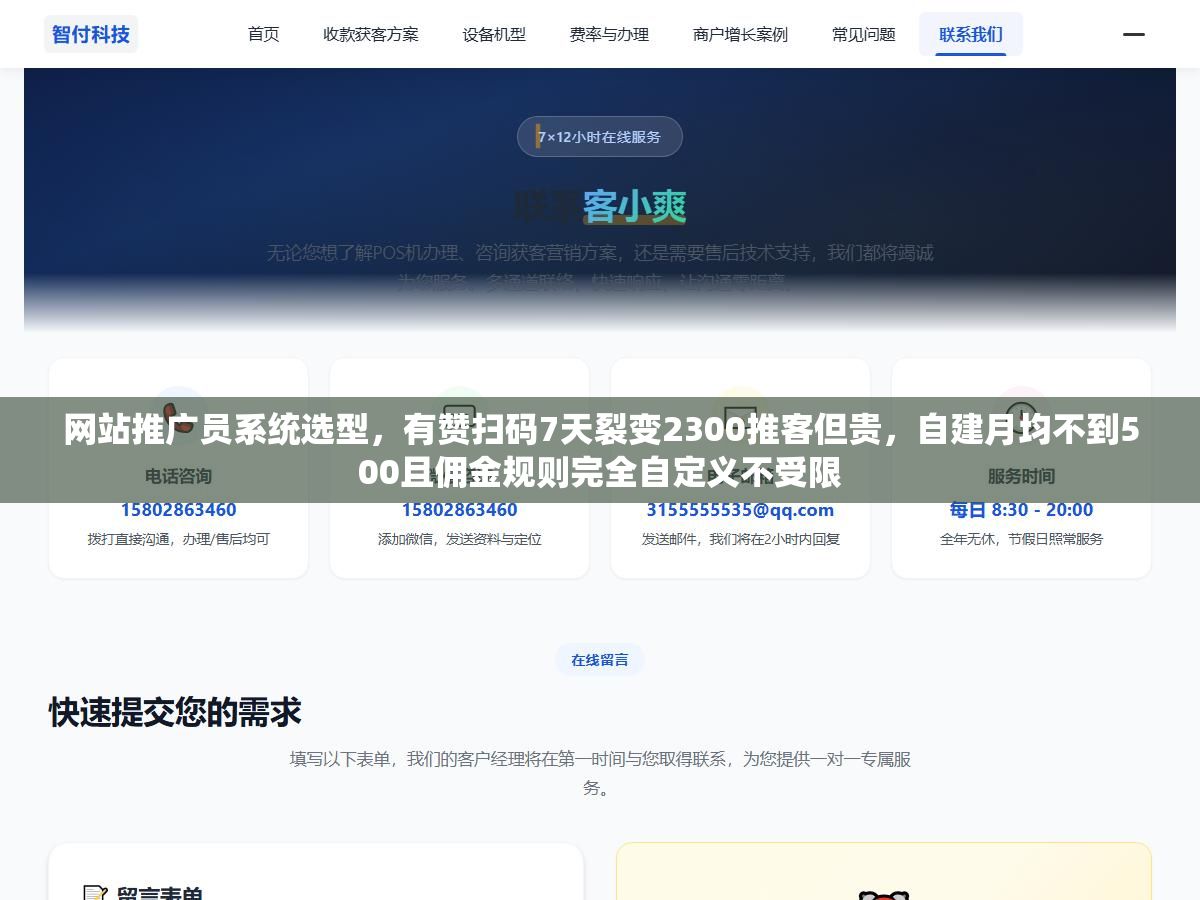Click 全年无休，节假日照常服务 text

point(1021,539)
